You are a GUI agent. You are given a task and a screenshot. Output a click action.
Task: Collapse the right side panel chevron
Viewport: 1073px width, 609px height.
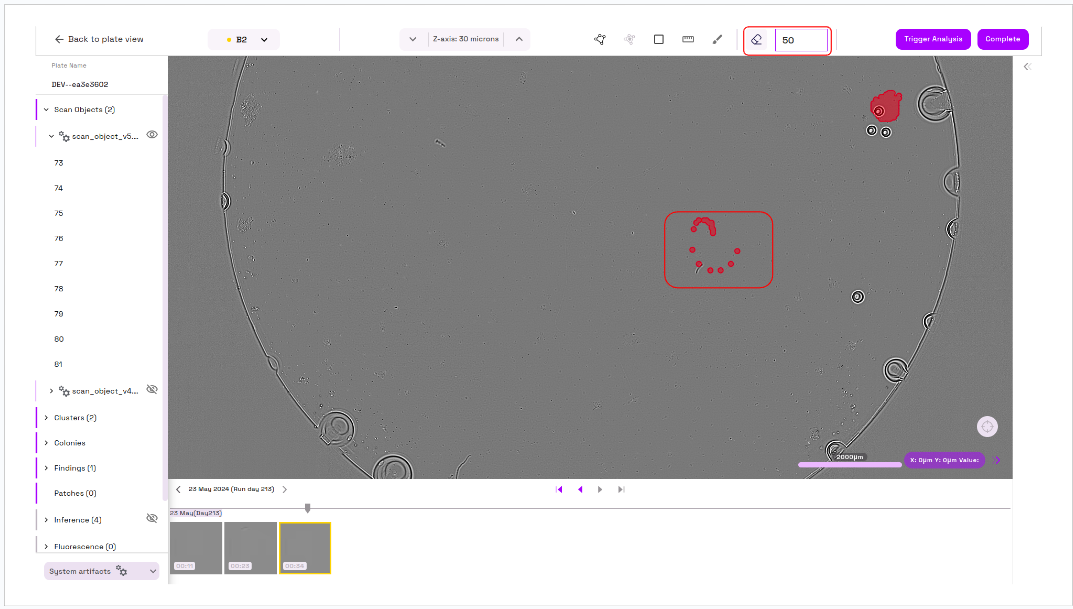tap(1026, 66)
